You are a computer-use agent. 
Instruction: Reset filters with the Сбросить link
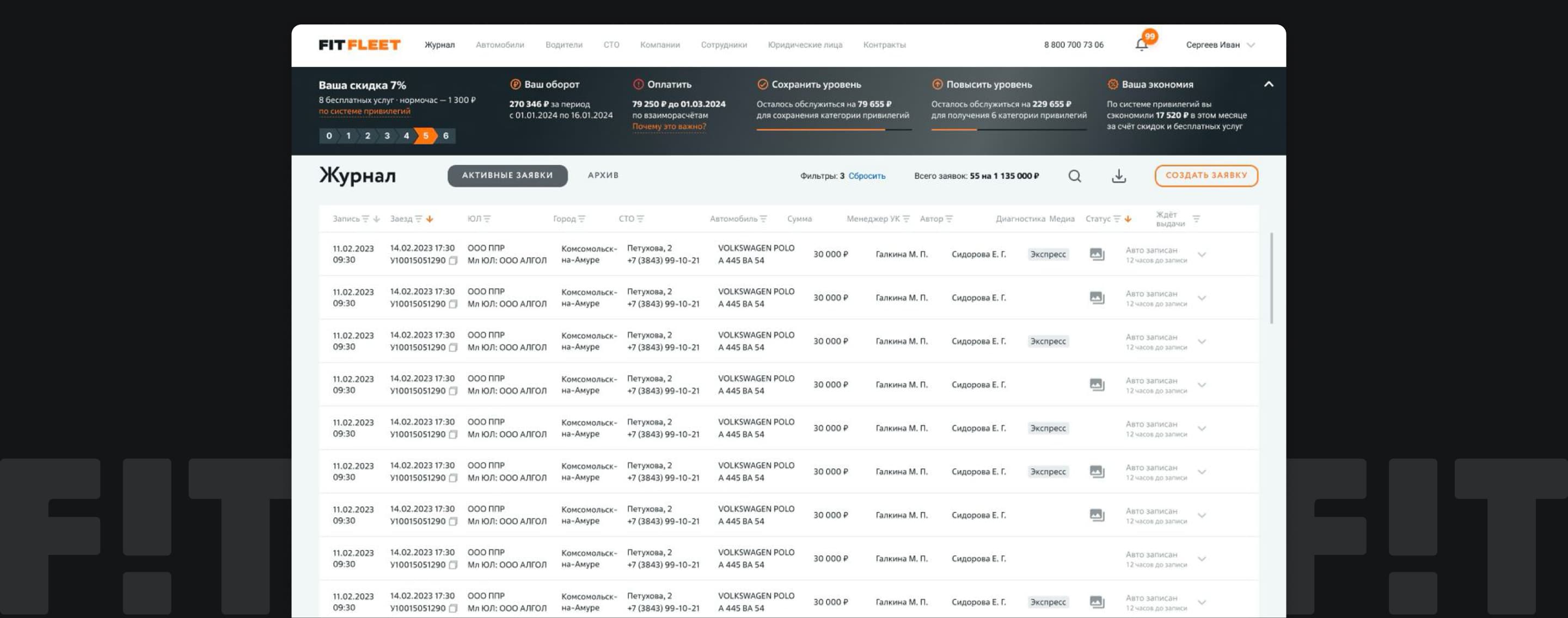point(867,176)
